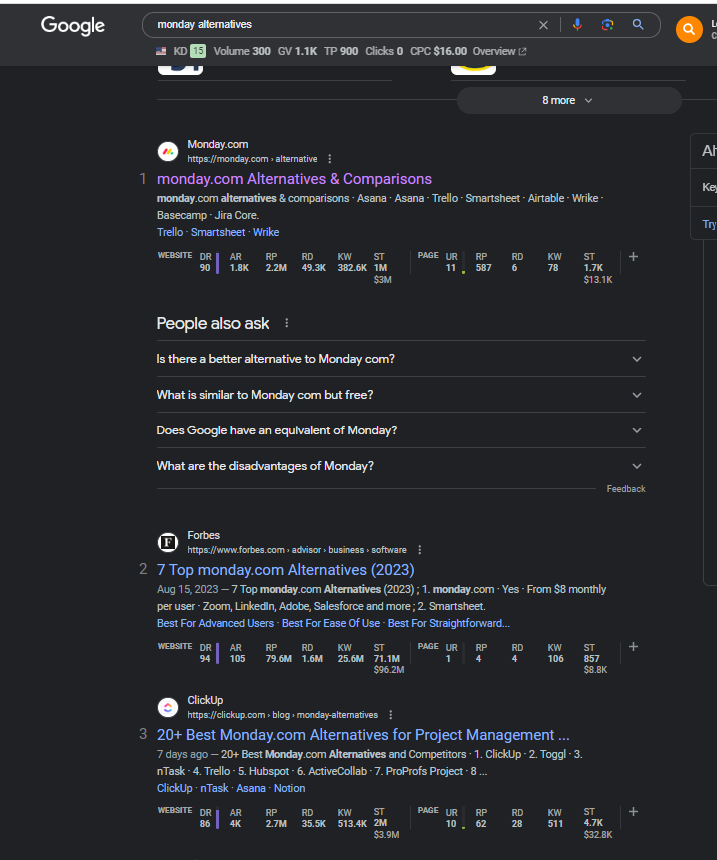Follow Best For Advanced Users sitelink
Viewport: 717px width, 860px height.
point(215,623)
